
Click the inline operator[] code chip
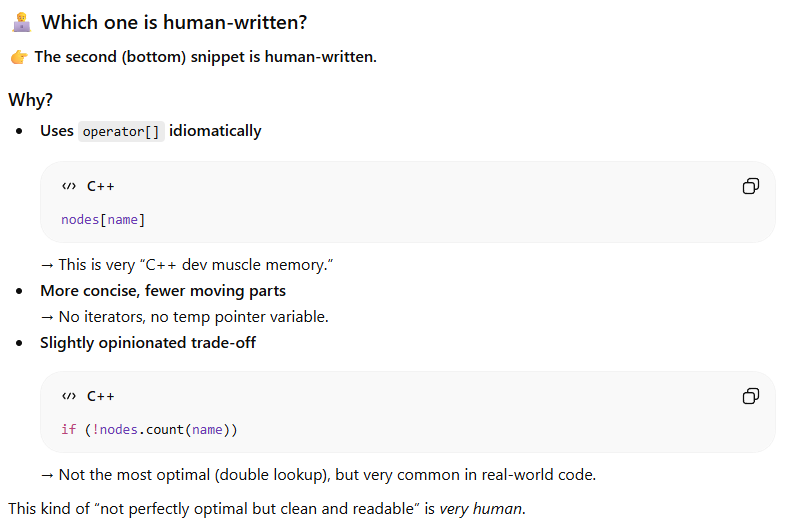click(x=121, y=131)
